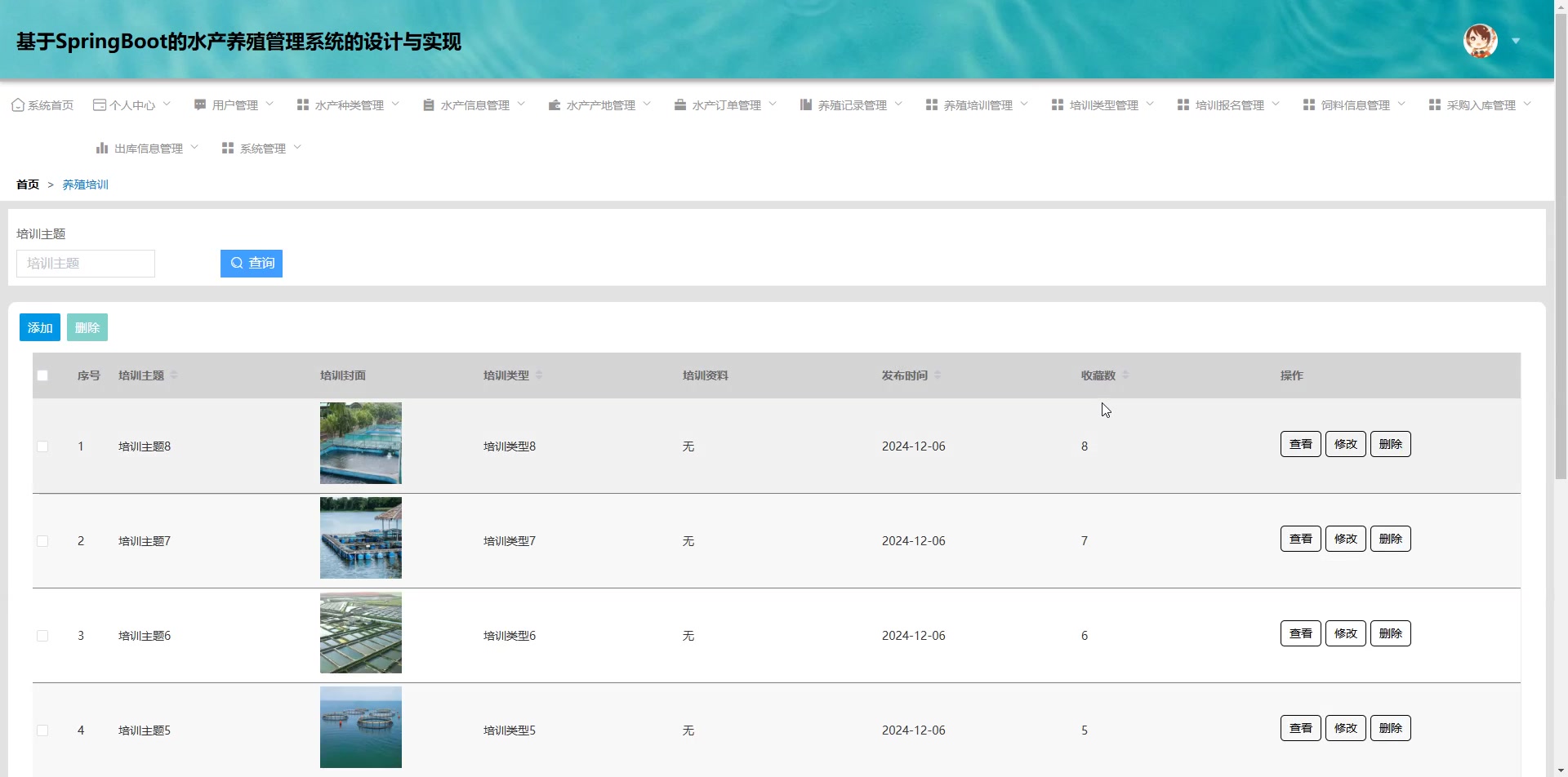Toggle the select-all checkbox in table header

[x=42, y=375]
